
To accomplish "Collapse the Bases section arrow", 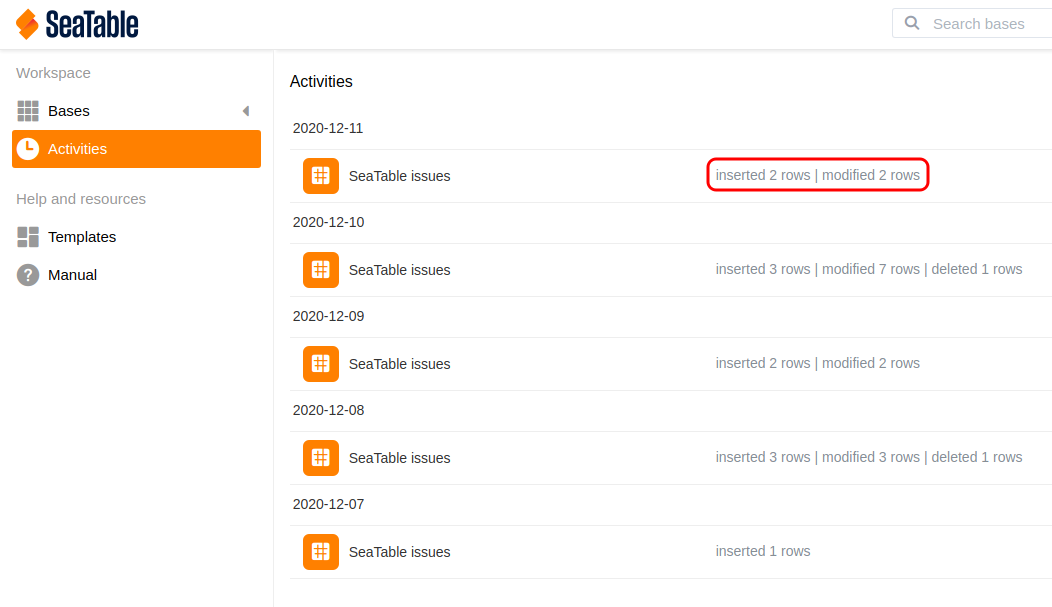I will coord(246,111).
